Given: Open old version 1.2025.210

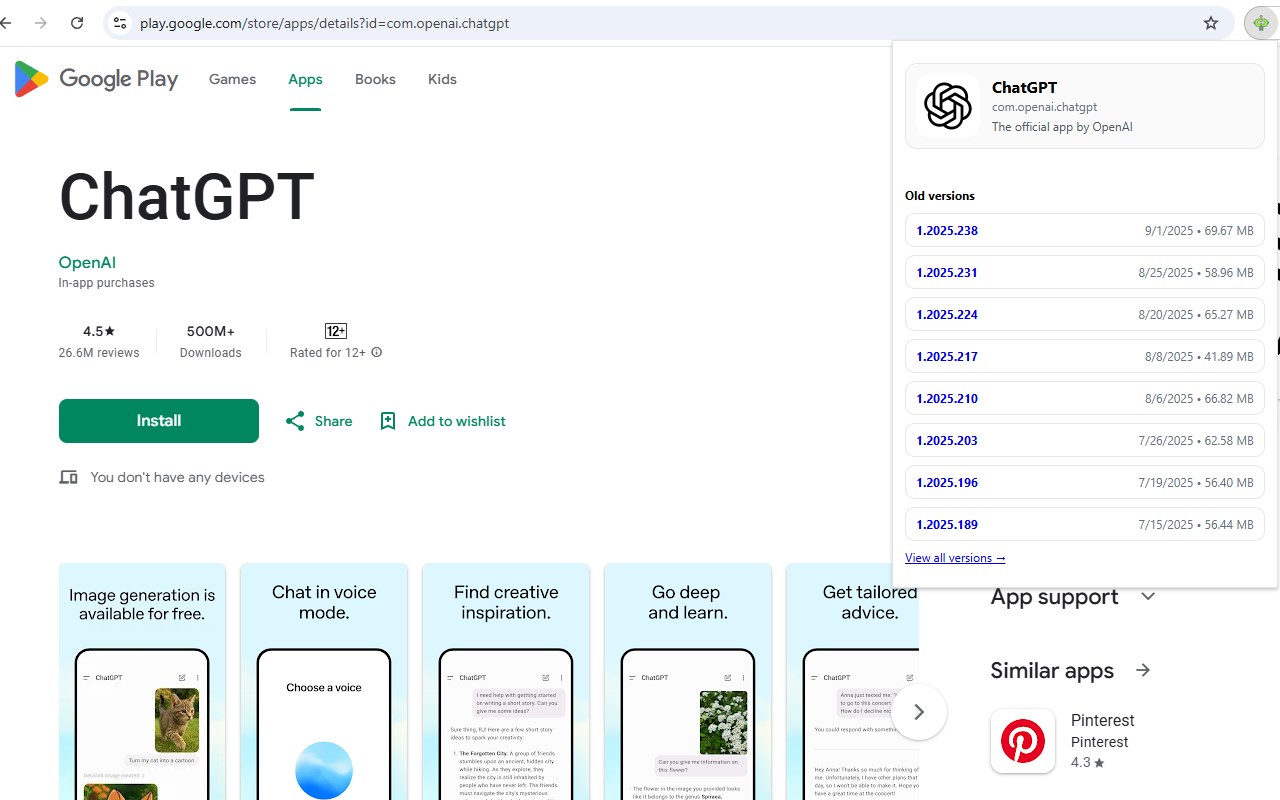Looking at the screenshot, I should coord(1085,398).
